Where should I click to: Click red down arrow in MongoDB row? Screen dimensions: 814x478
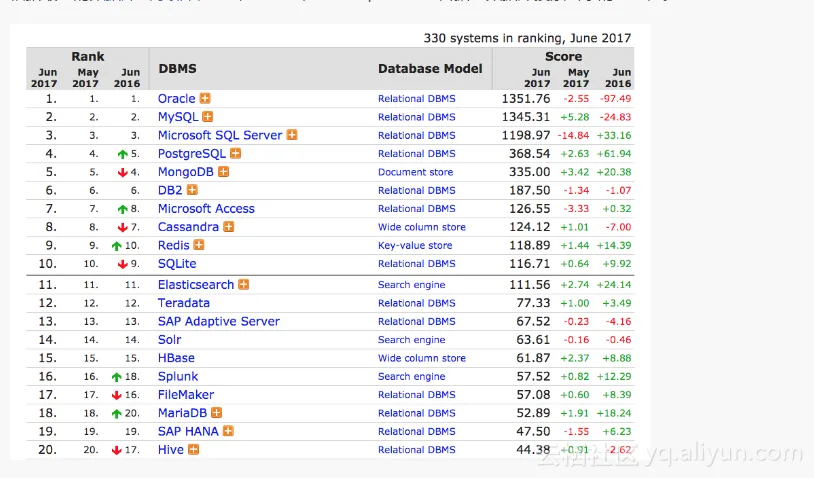(x=123, y=172)
